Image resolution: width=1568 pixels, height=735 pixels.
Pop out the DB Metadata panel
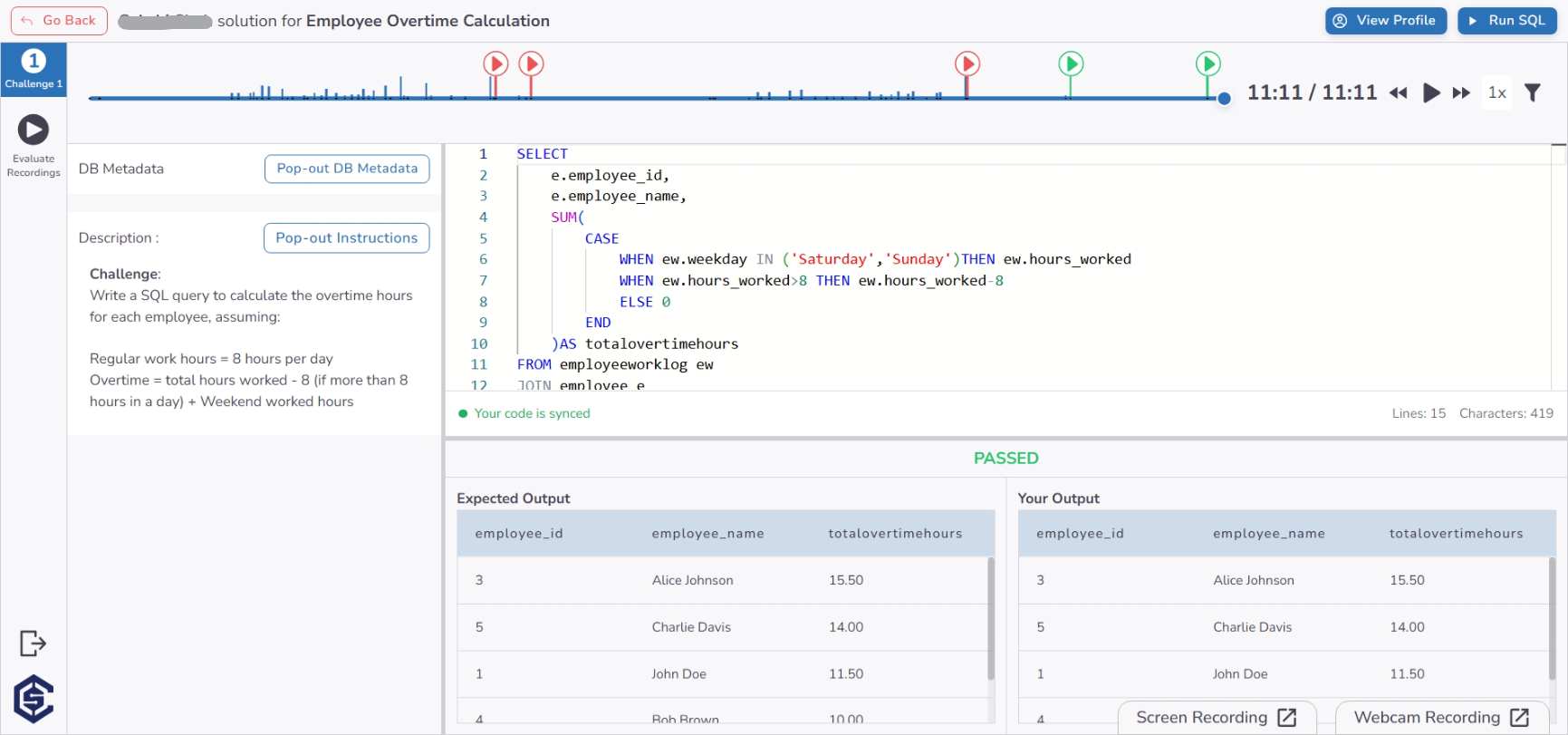click(347, 169)
